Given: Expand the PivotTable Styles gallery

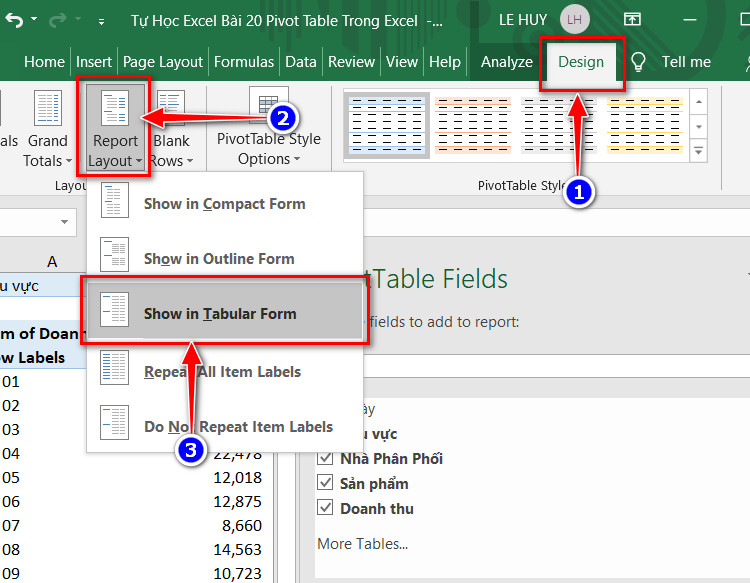Looking at the screenshot, I should click(x=699, y=151).
